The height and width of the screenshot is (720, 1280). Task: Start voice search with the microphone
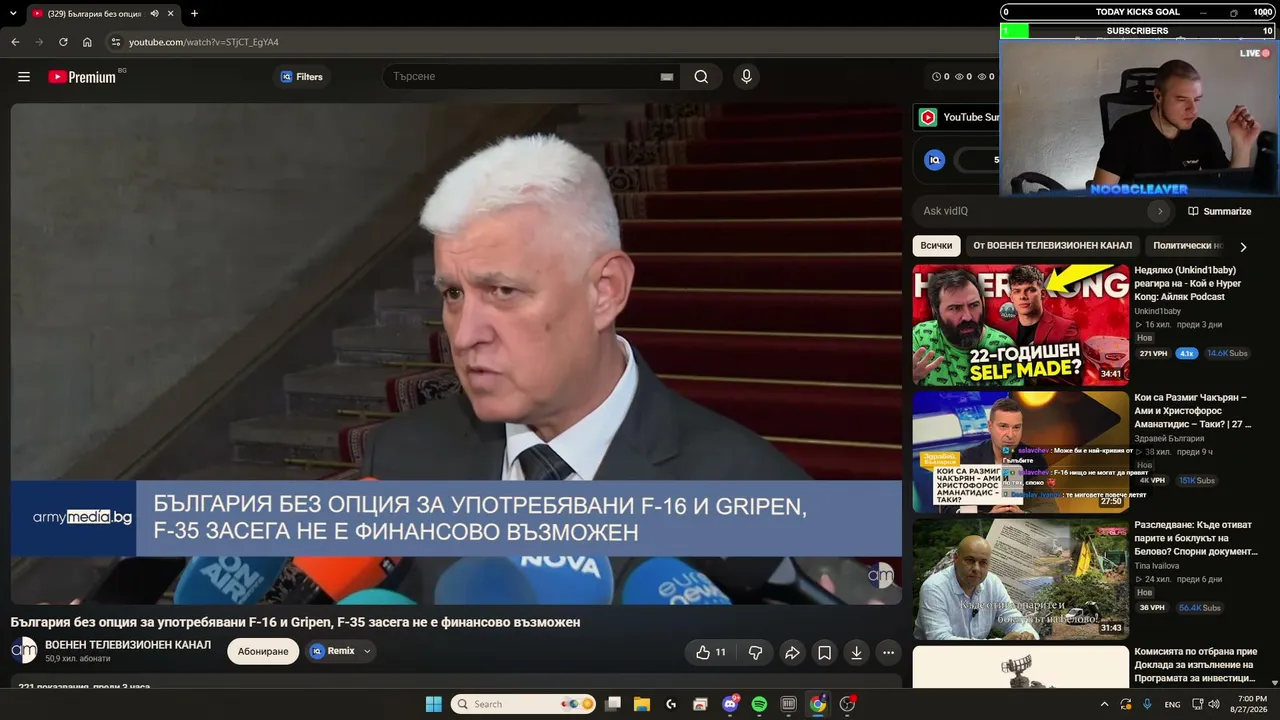745,77
